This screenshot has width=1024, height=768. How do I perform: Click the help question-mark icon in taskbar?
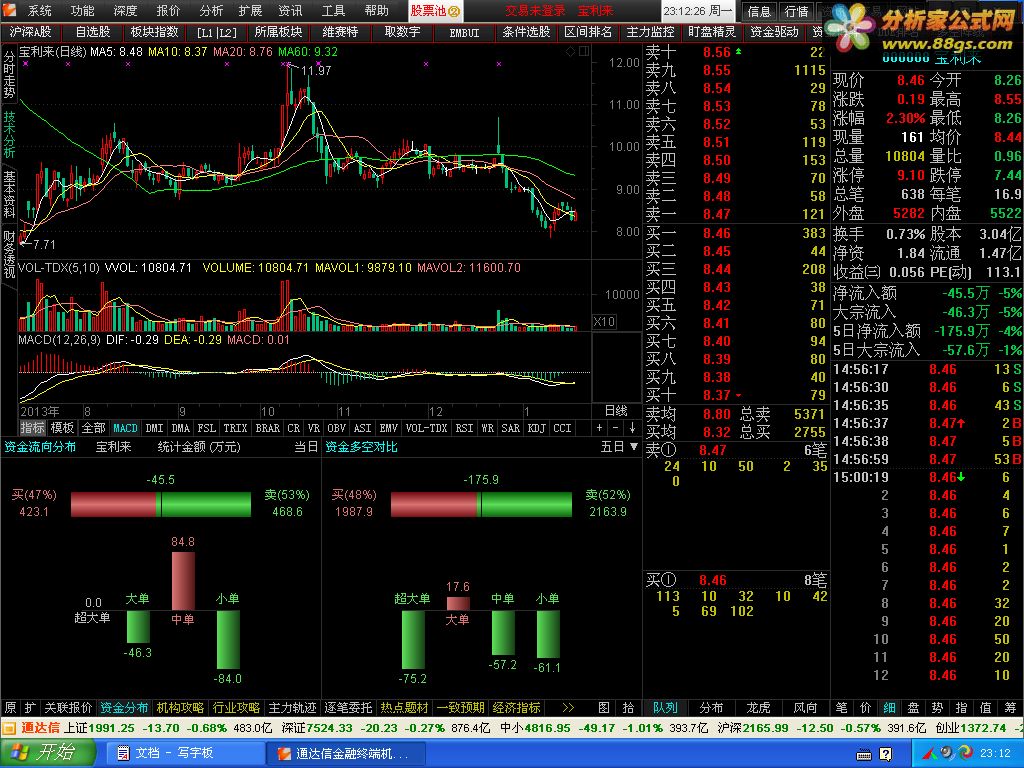pyautogui.click(x=885, y=754)
